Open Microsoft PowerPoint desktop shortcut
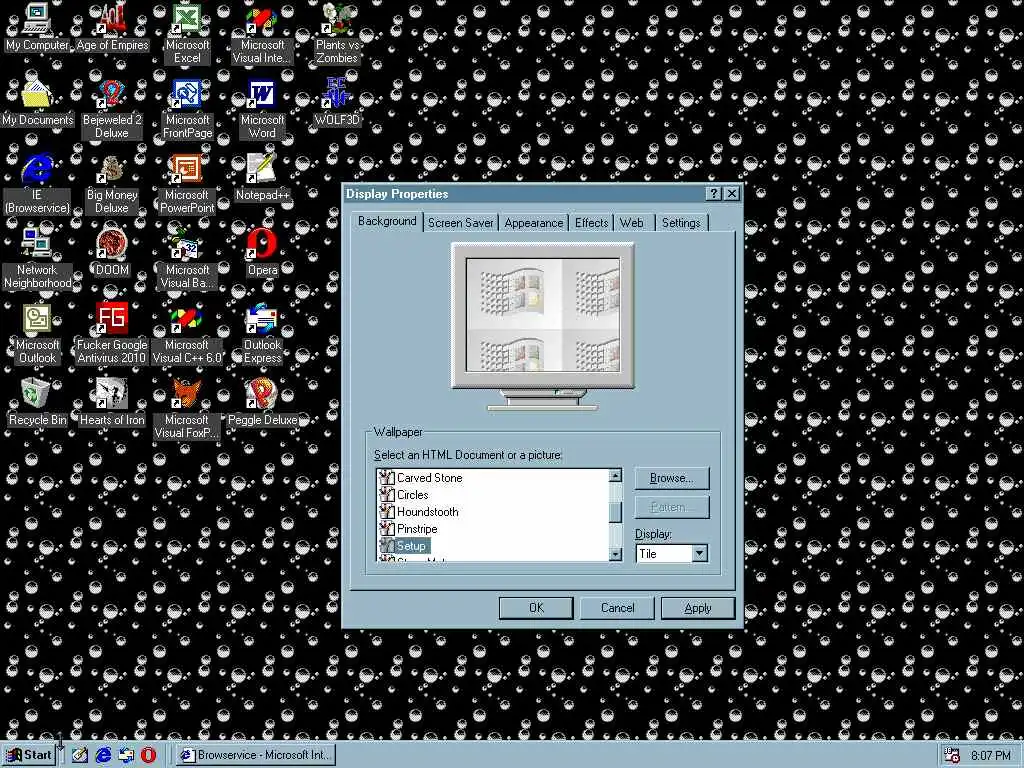Image resolution: width=1024 pixels, height=768 pixels. pos(187,184)
